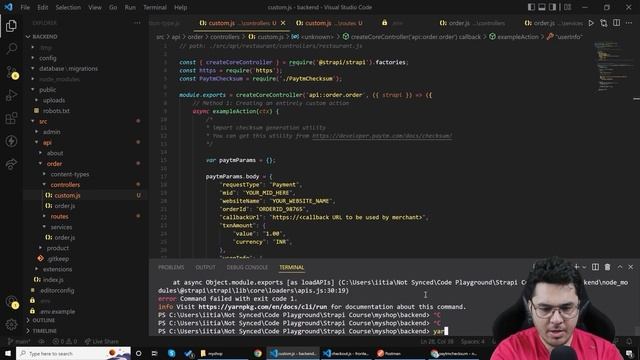
Task: Toggle primary side bar layout button
Action: tap(531, 7)
